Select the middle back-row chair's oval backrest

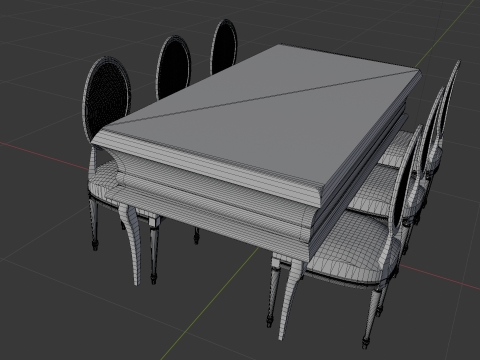pyautogui.click(x=173, y=67)
